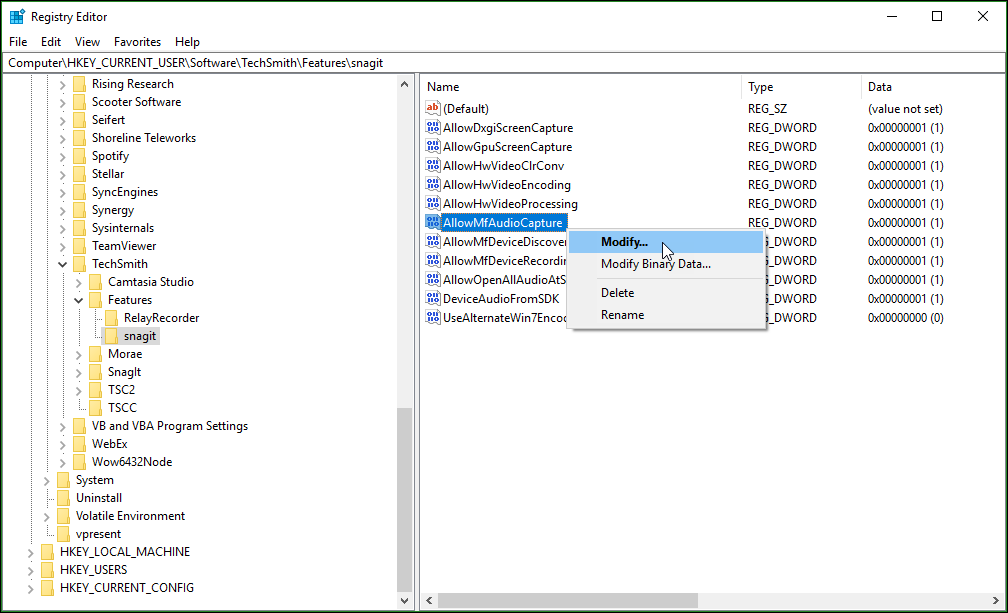The width and height of the screenshot is (1008, 613).
Task: Open the Favorites menu
Action: point(137,42)
